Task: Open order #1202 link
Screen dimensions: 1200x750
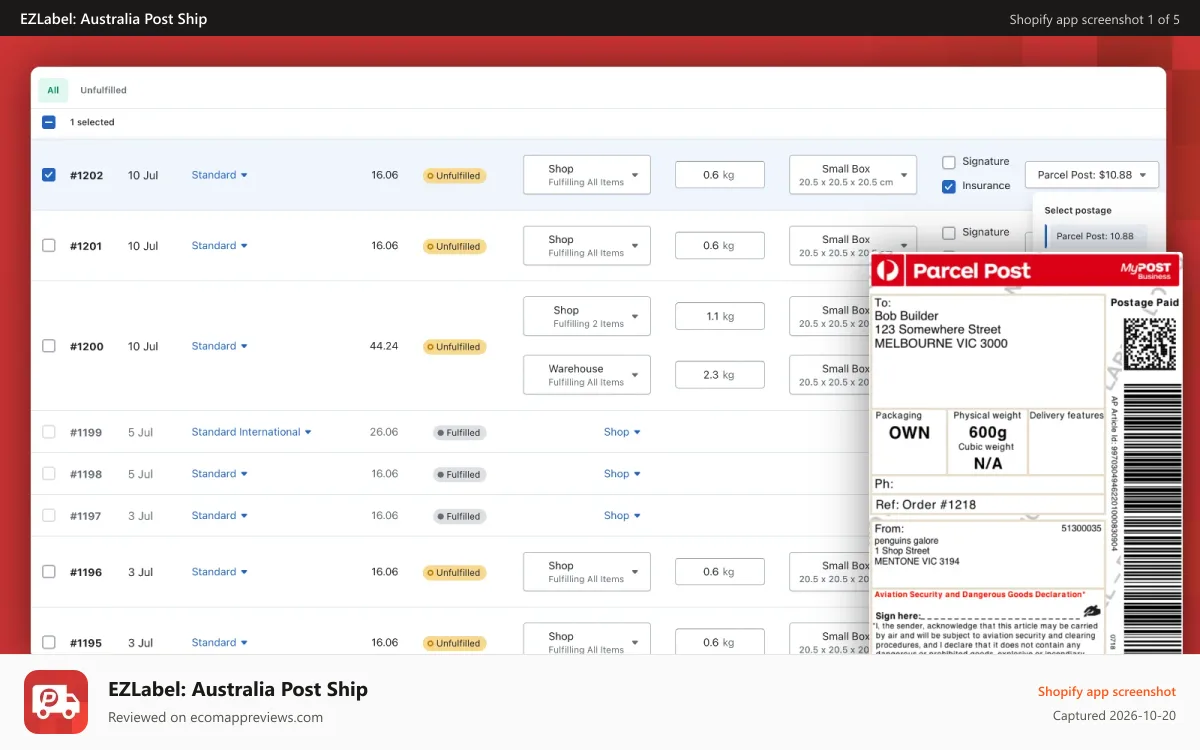Action: click(x=86, y=176)
